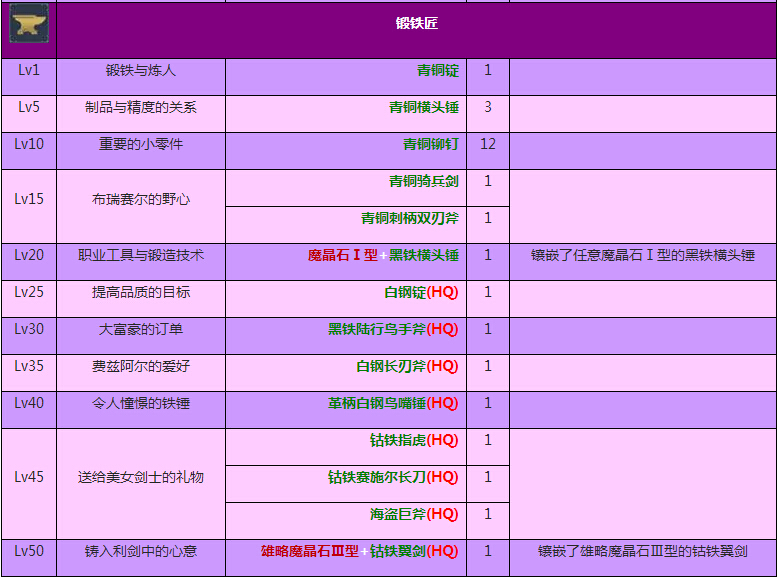Open the 钴铁赛施尔长刀(HQ) item link
This screenshot has height=577, width=778.
coord(393,477)
